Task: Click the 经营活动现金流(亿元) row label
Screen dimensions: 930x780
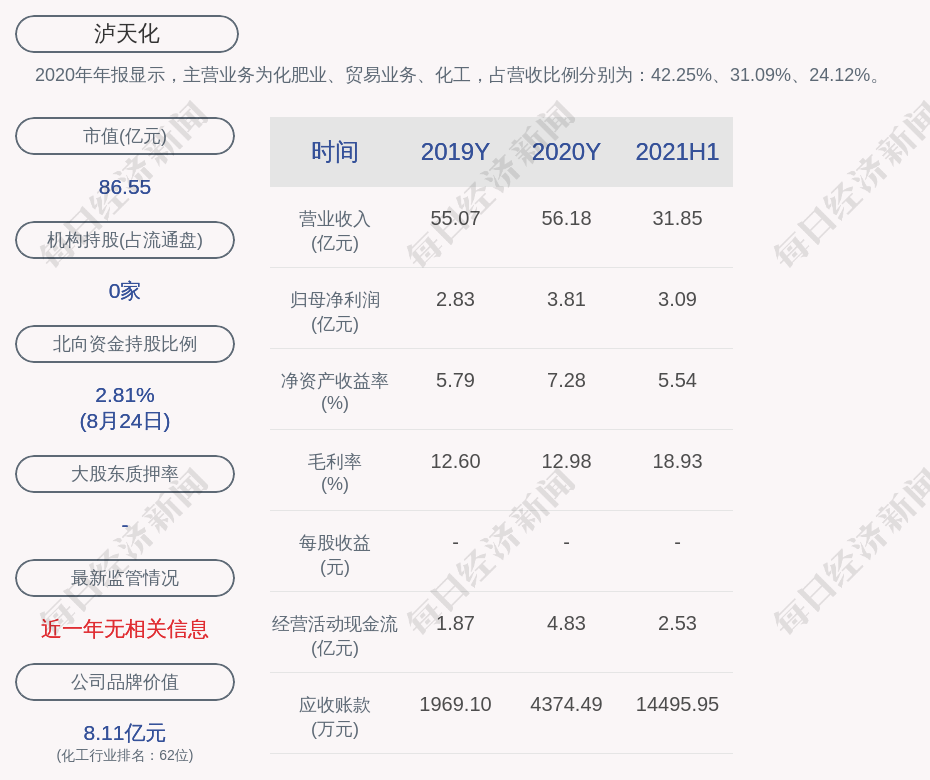Action: (335, 636)
